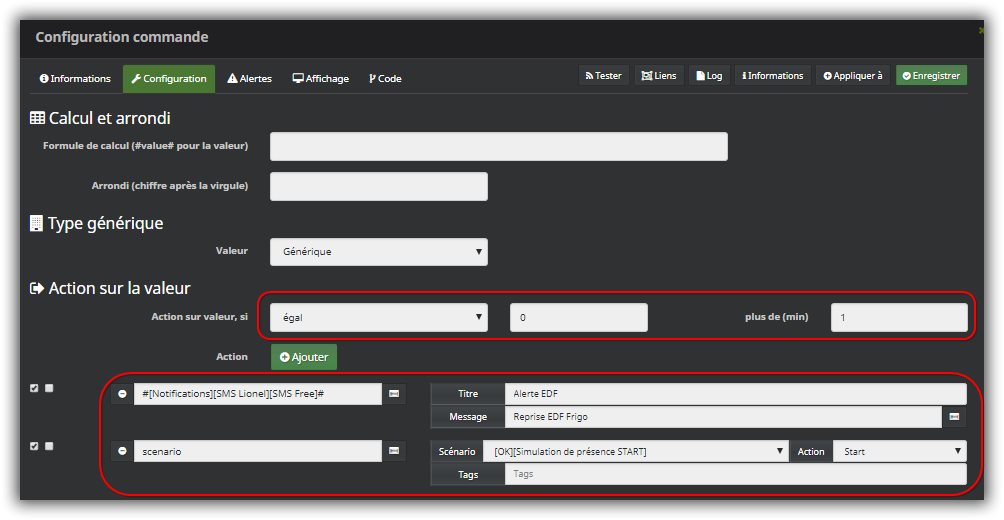Screen dimensions: 1004x520
Task: Expand the Générique value type dropdown
Action: click(x=378, y=252)
